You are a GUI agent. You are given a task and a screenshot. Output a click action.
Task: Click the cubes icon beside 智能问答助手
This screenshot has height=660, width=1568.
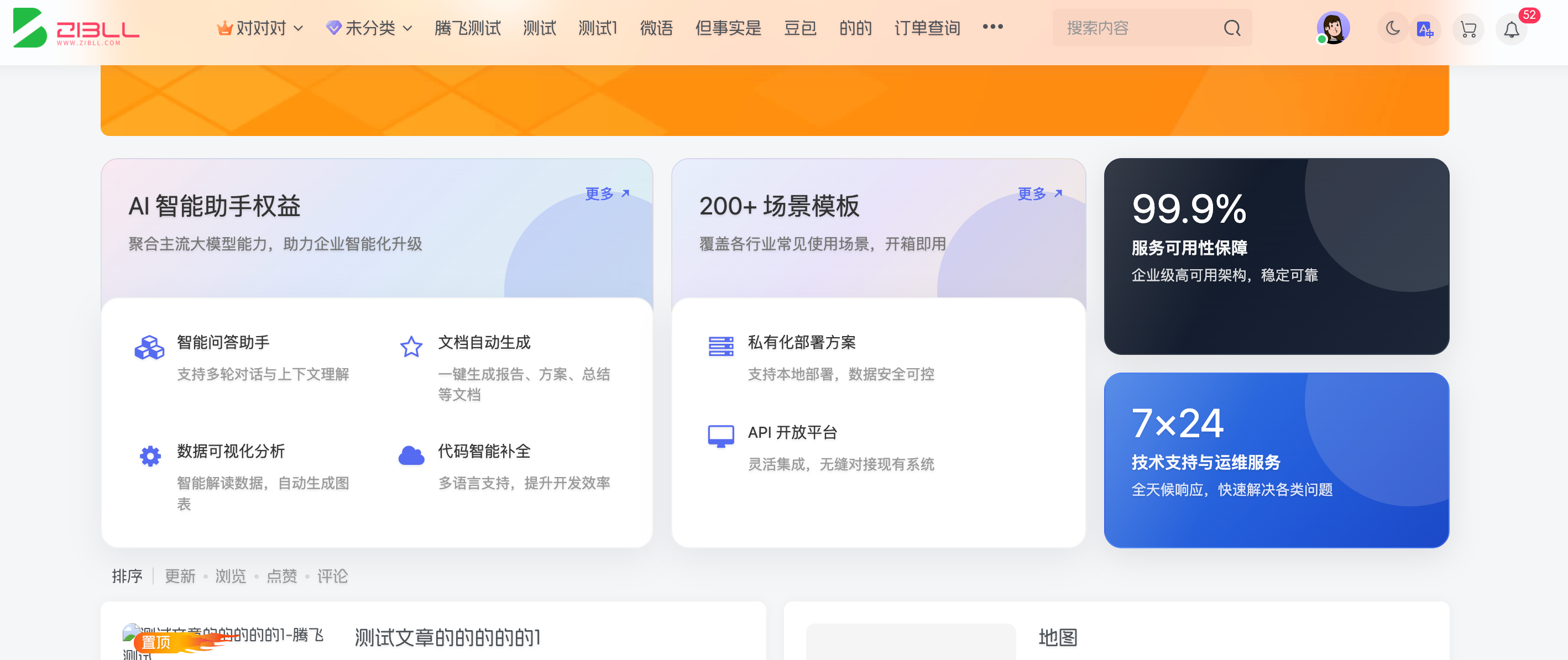149,347
